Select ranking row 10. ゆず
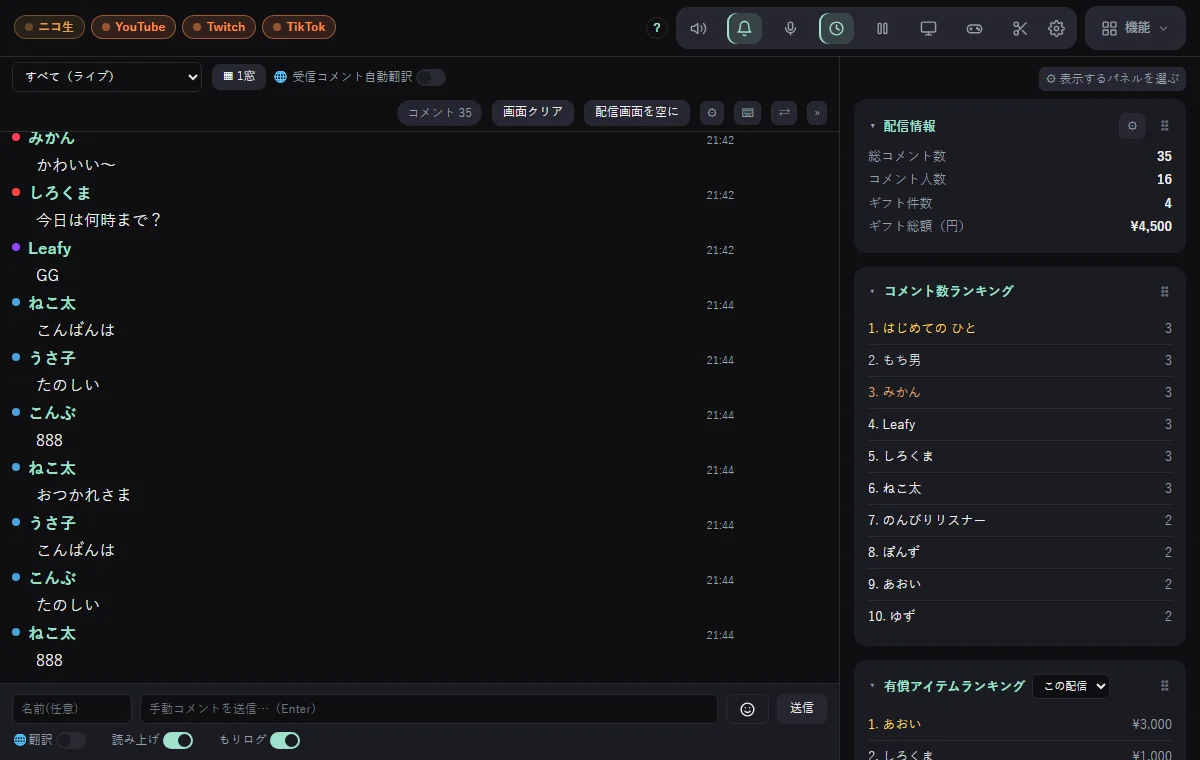 [1020, 616]
